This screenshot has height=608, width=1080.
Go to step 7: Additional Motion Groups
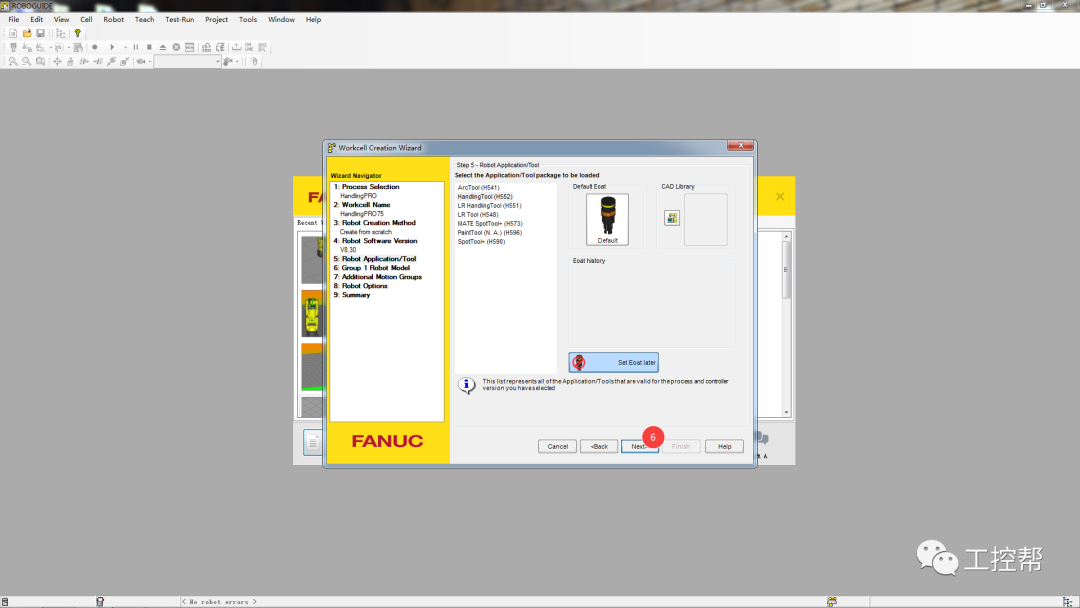(x=377, y=277)
